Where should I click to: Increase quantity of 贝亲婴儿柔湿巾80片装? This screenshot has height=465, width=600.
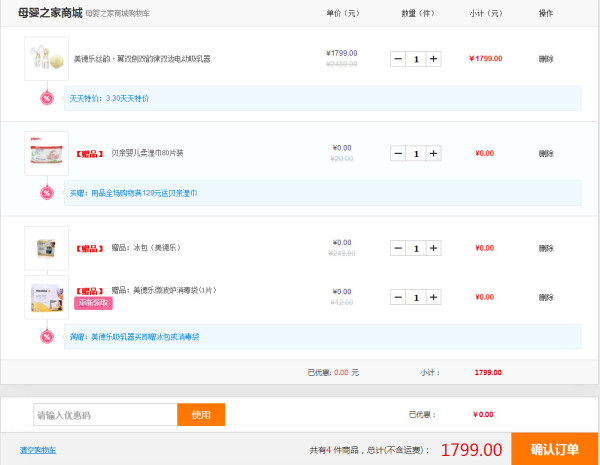(434, 153)
